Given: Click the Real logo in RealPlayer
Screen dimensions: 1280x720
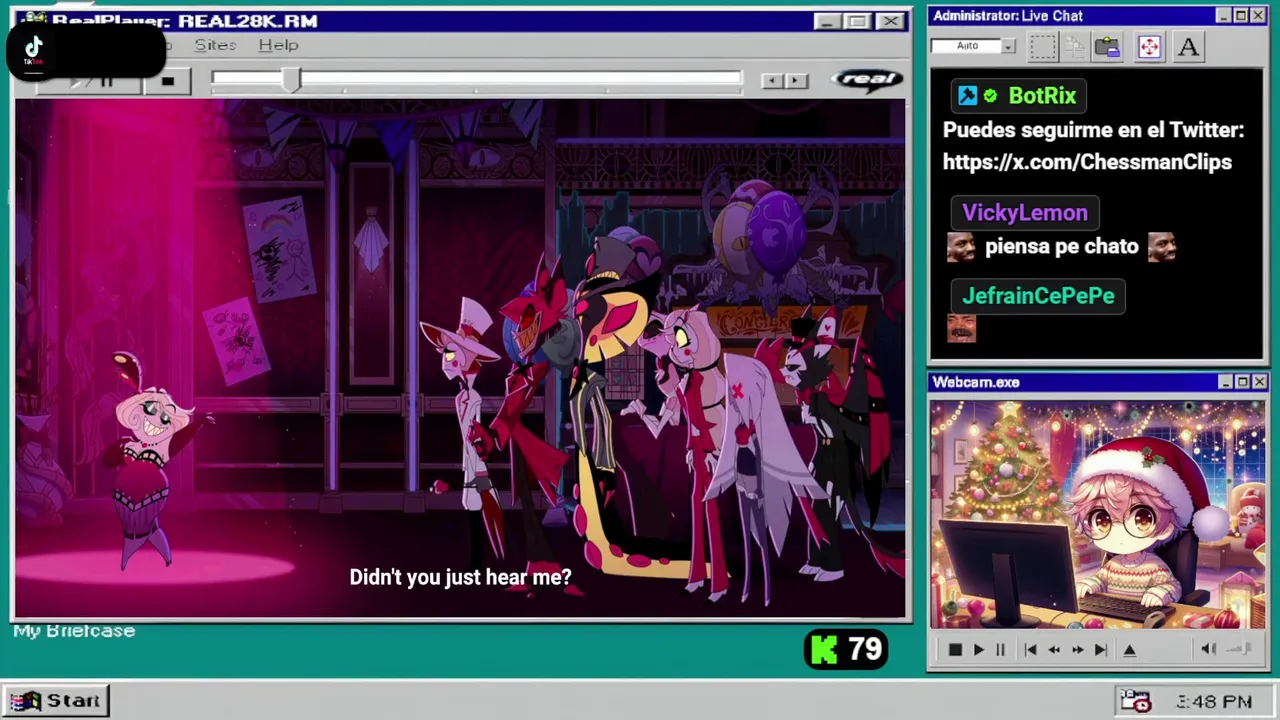Looking at the screenshot, I should coord(868,80).
